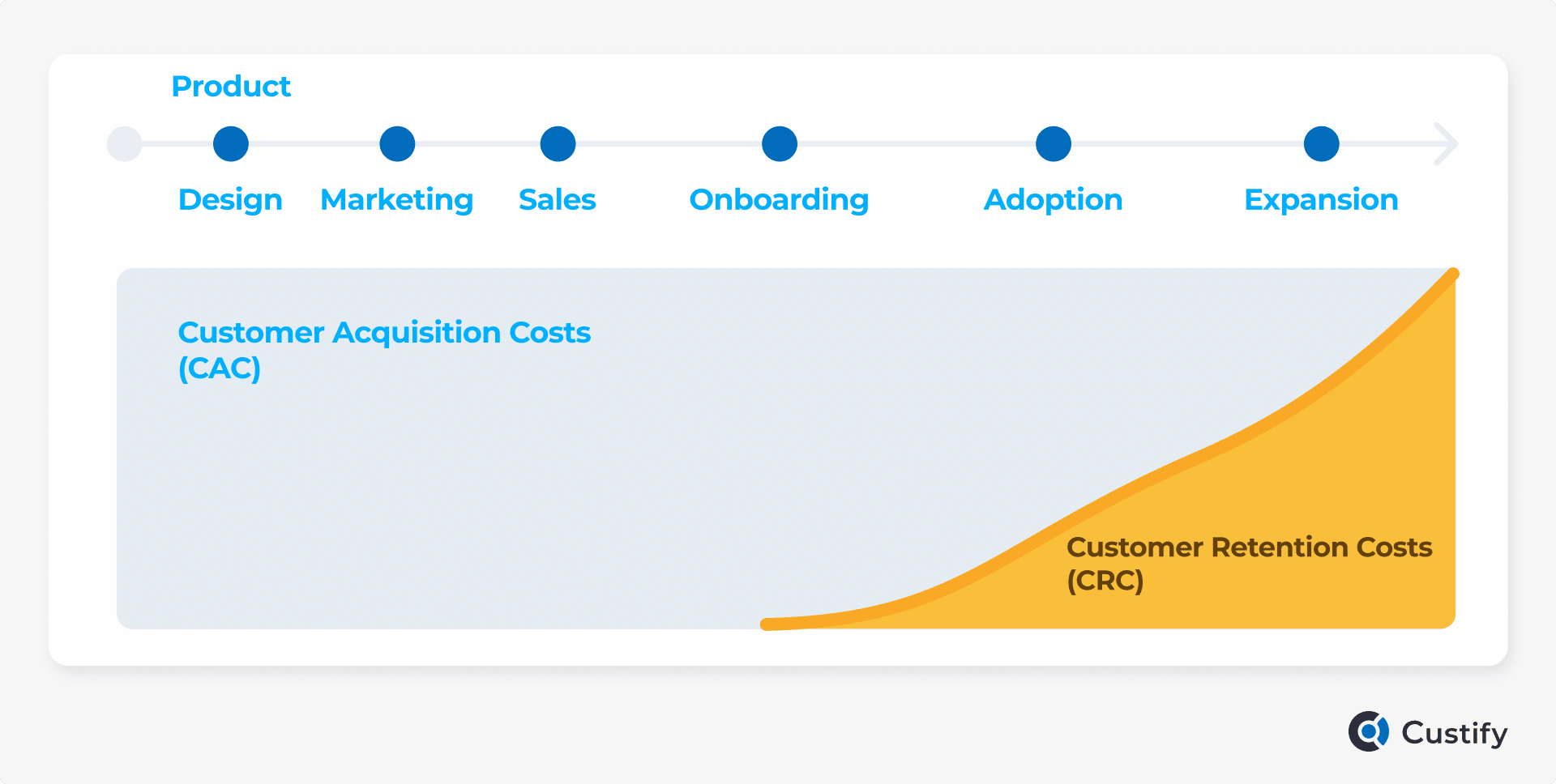This screenshot has height=784, width=1556.
Task: Click the Marketing stage dot
Action: click(397, 144)
